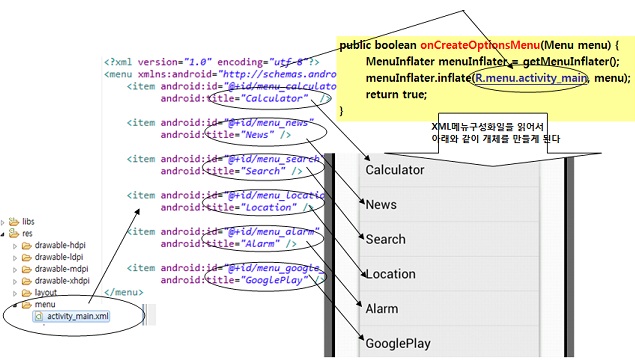Collapse the res folder tree arrow
This screenshot has width=635, height=363.
(3, 234)
